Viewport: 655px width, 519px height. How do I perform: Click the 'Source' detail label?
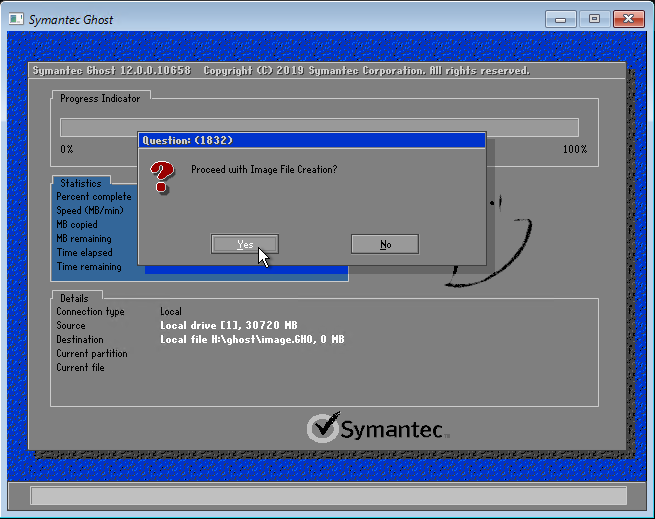[x=71, y=326]
